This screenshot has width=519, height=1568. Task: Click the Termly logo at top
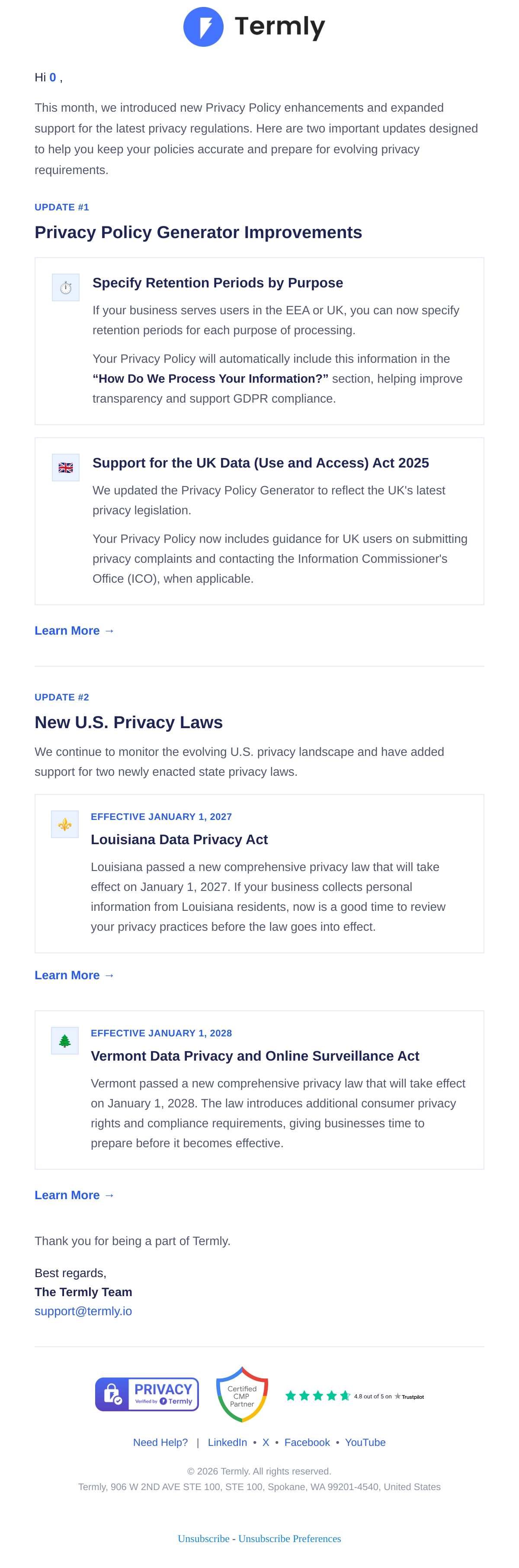(x=254, y=27)
